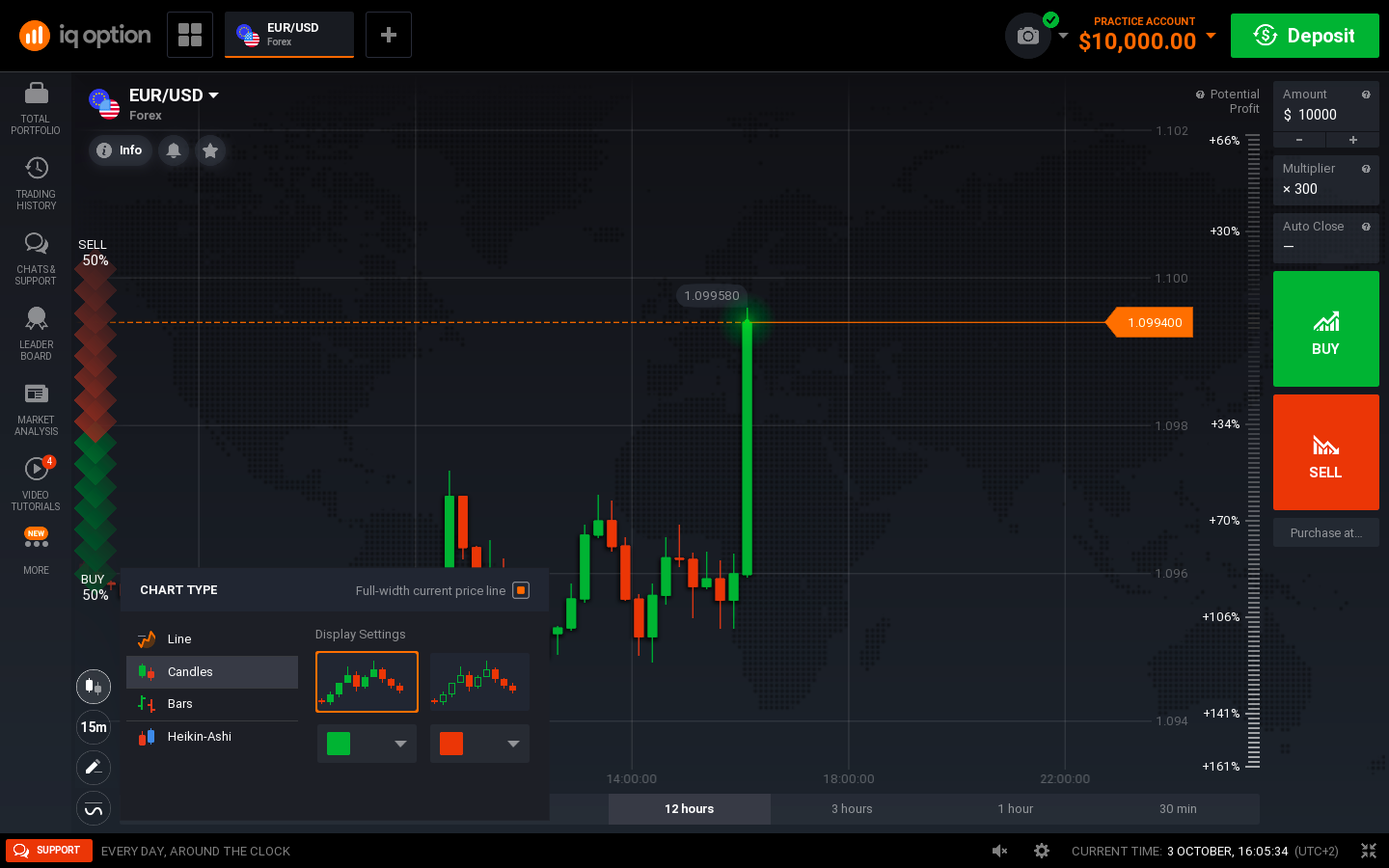The image size is (1389, 868).
Task: Open the Trading History panel
Action: pos(36,179)
